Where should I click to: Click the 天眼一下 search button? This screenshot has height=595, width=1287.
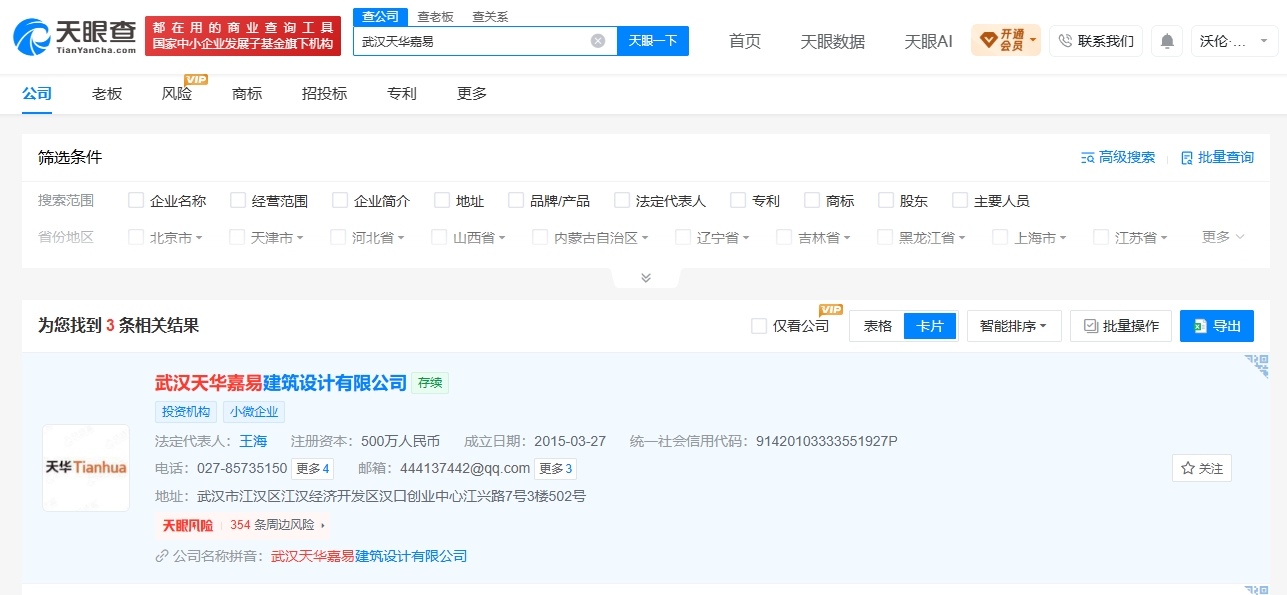pyautogui.click(x=653, y=41)
